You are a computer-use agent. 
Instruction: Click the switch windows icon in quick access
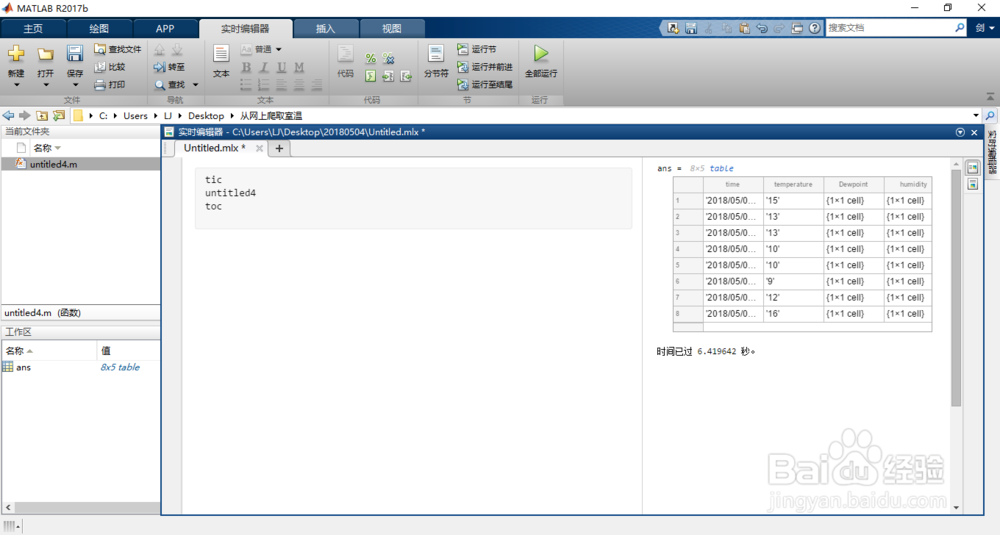click(x=797, y=28)
